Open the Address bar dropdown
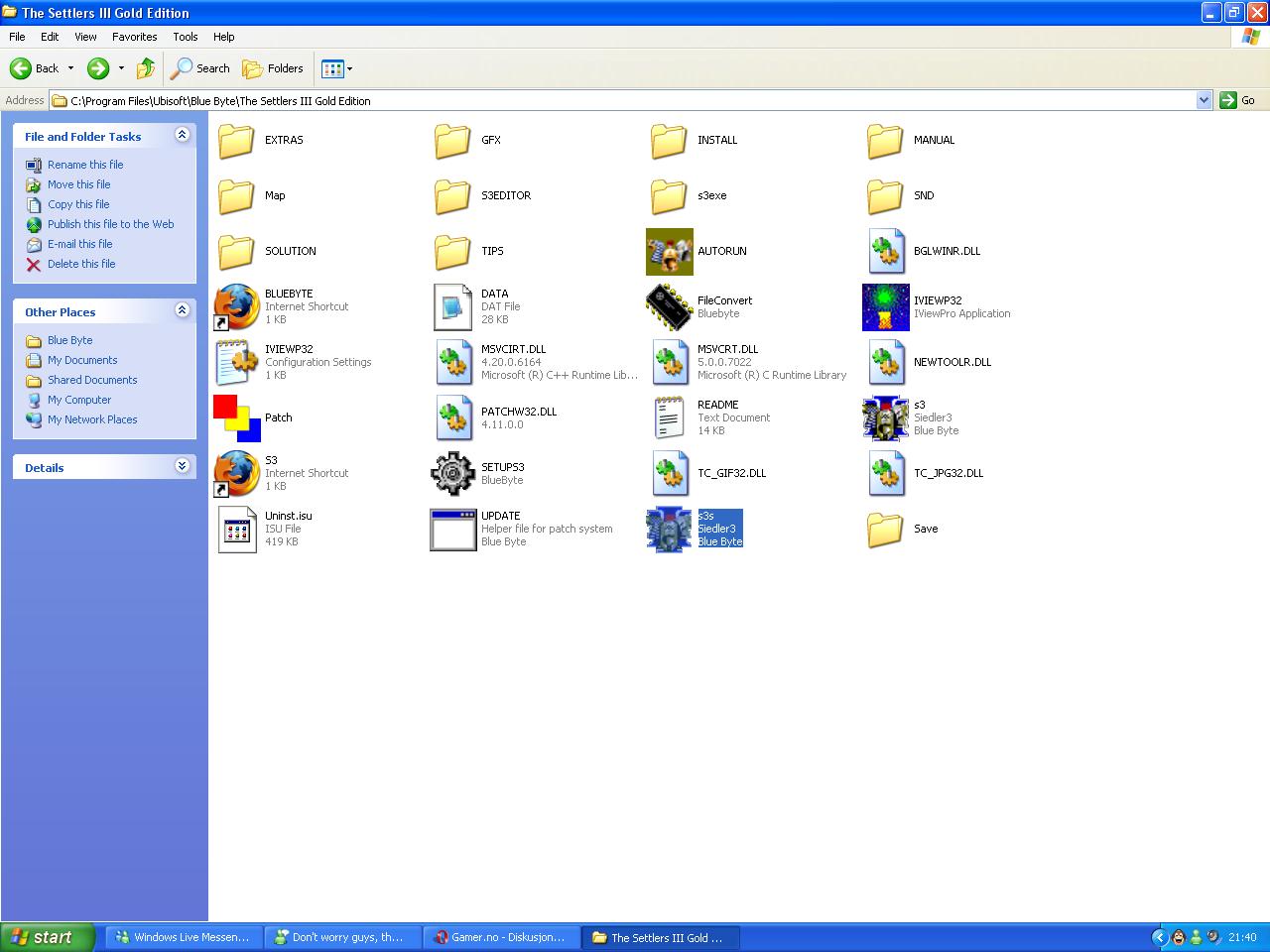This screenshot has height=952, width=1270. (1204, 100)
